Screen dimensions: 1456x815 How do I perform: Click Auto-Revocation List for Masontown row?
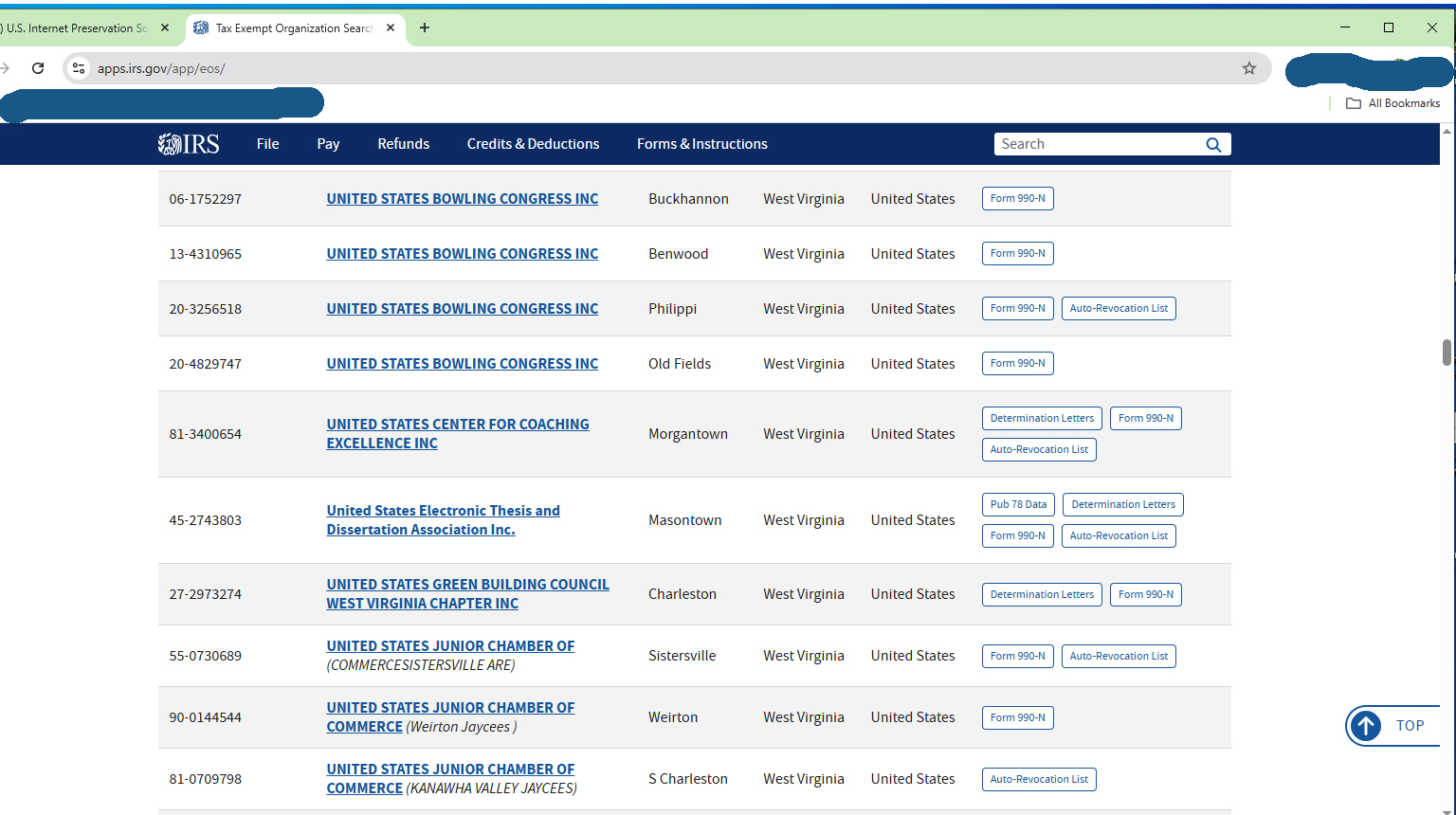pyautogui.click(x=1119, y=536)
